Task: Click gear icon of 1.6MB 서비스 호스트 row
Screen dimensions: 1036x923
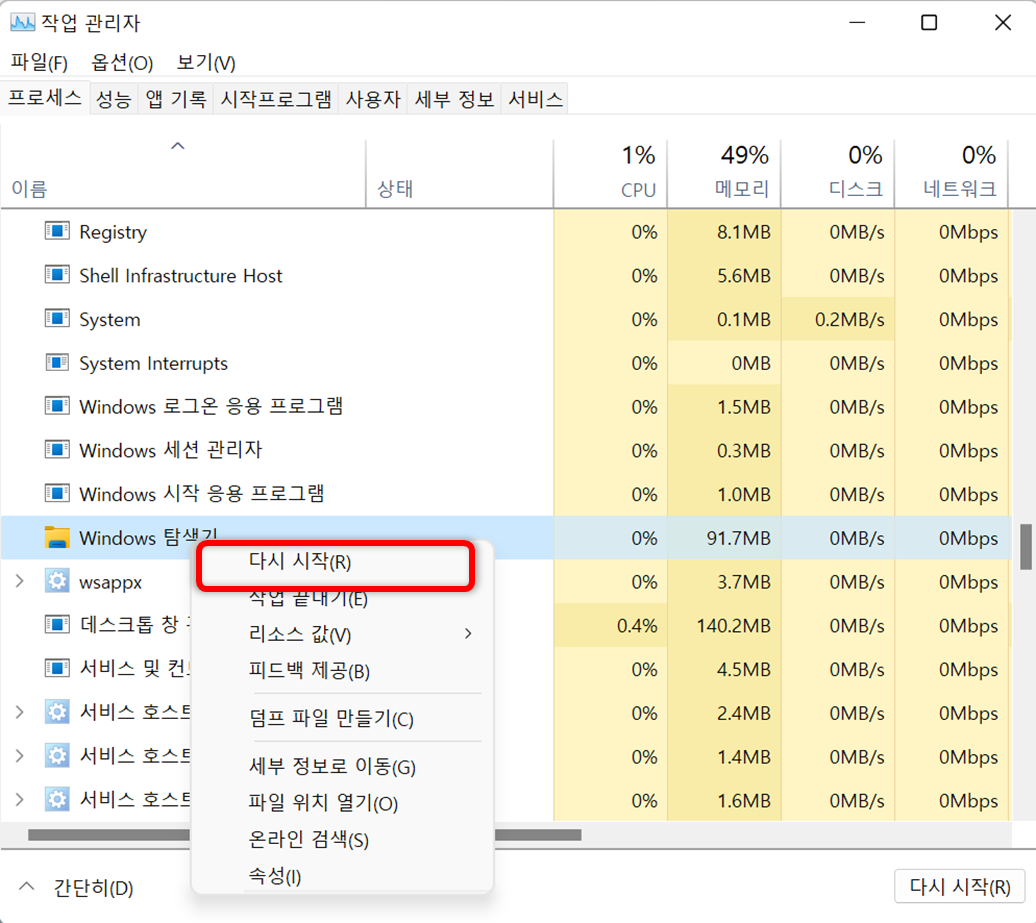Action: click(57, 800)
